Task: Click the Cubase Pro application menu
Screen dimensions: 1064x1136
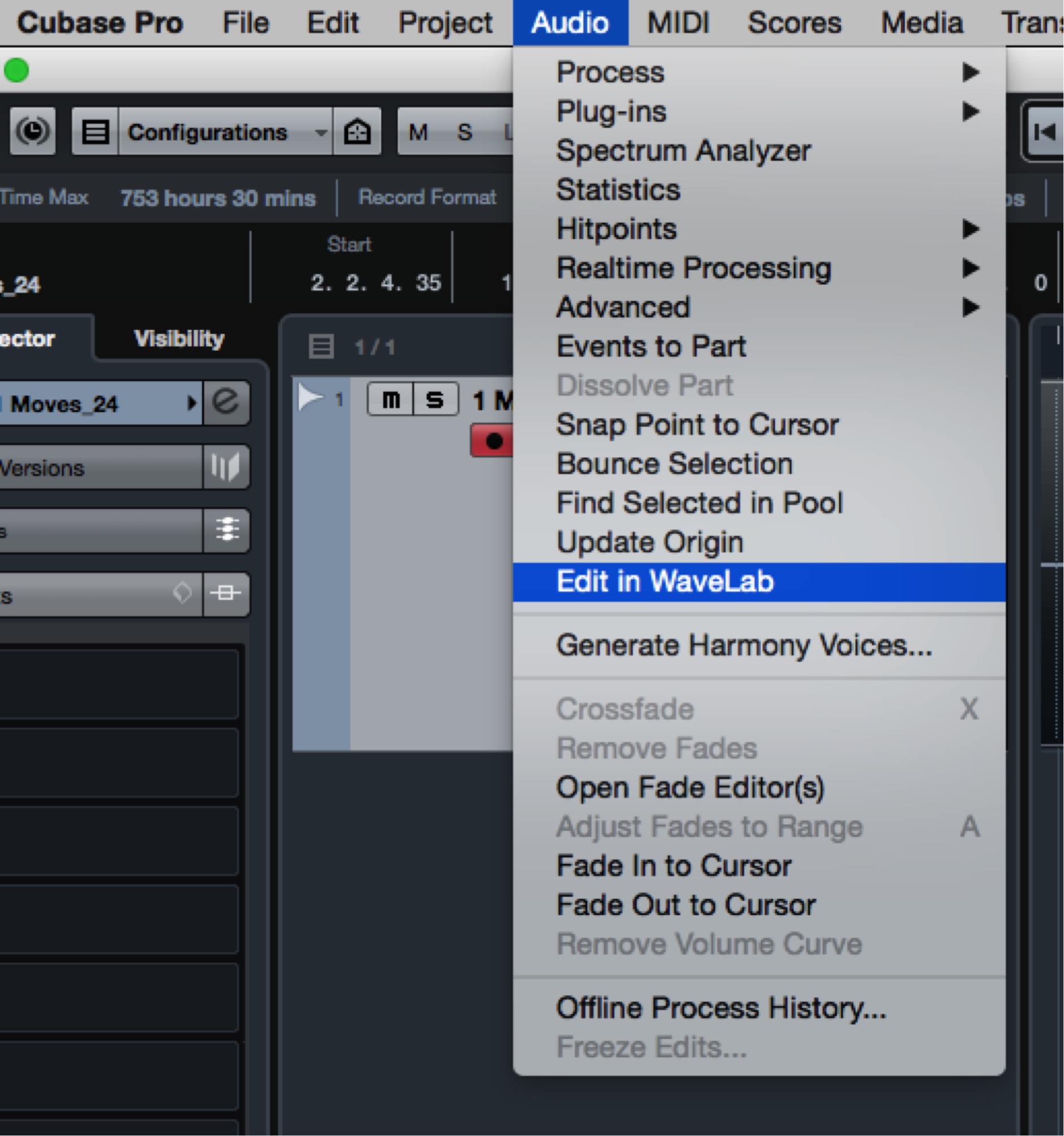Action: [100, 23]
